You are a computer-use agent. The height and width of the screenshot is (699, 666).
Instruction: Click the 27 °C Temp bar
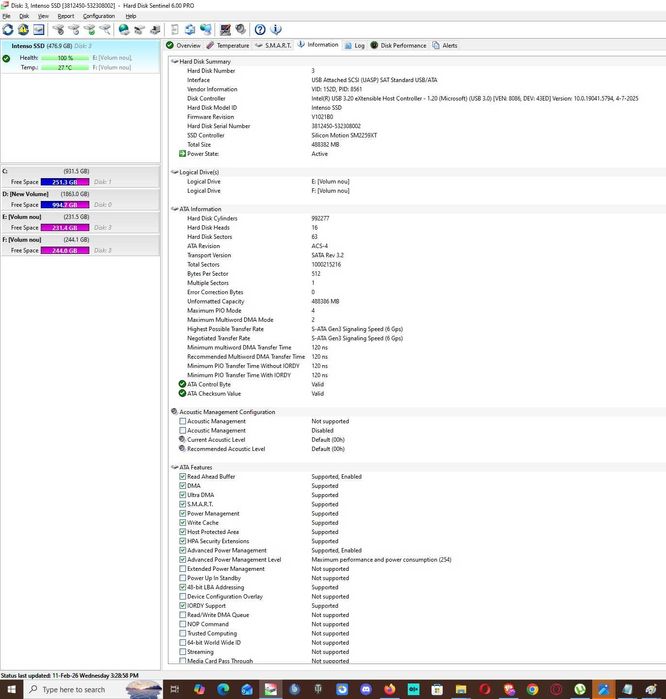pos(65,68)
